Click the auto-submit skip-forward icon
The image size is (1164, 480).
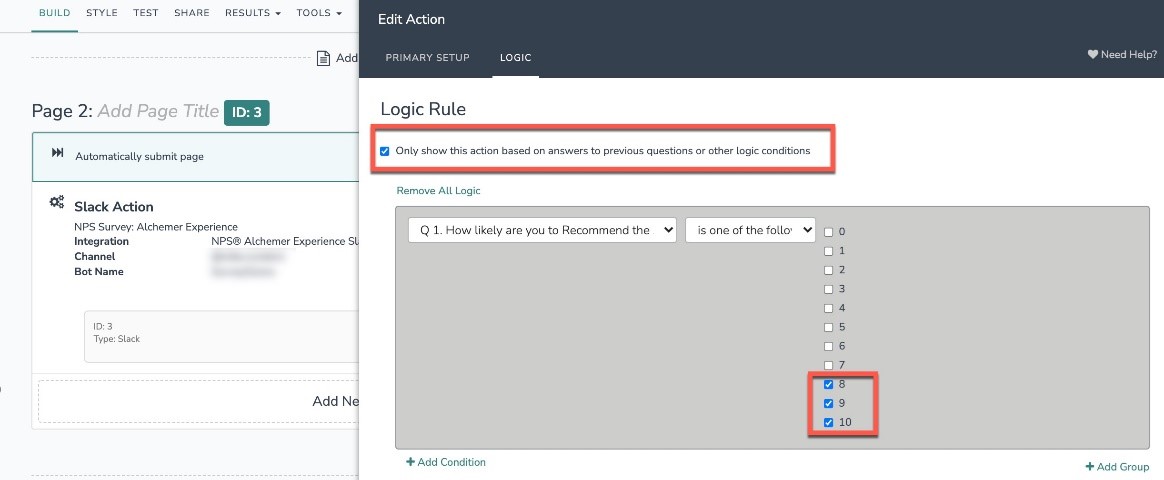(57, 154)
